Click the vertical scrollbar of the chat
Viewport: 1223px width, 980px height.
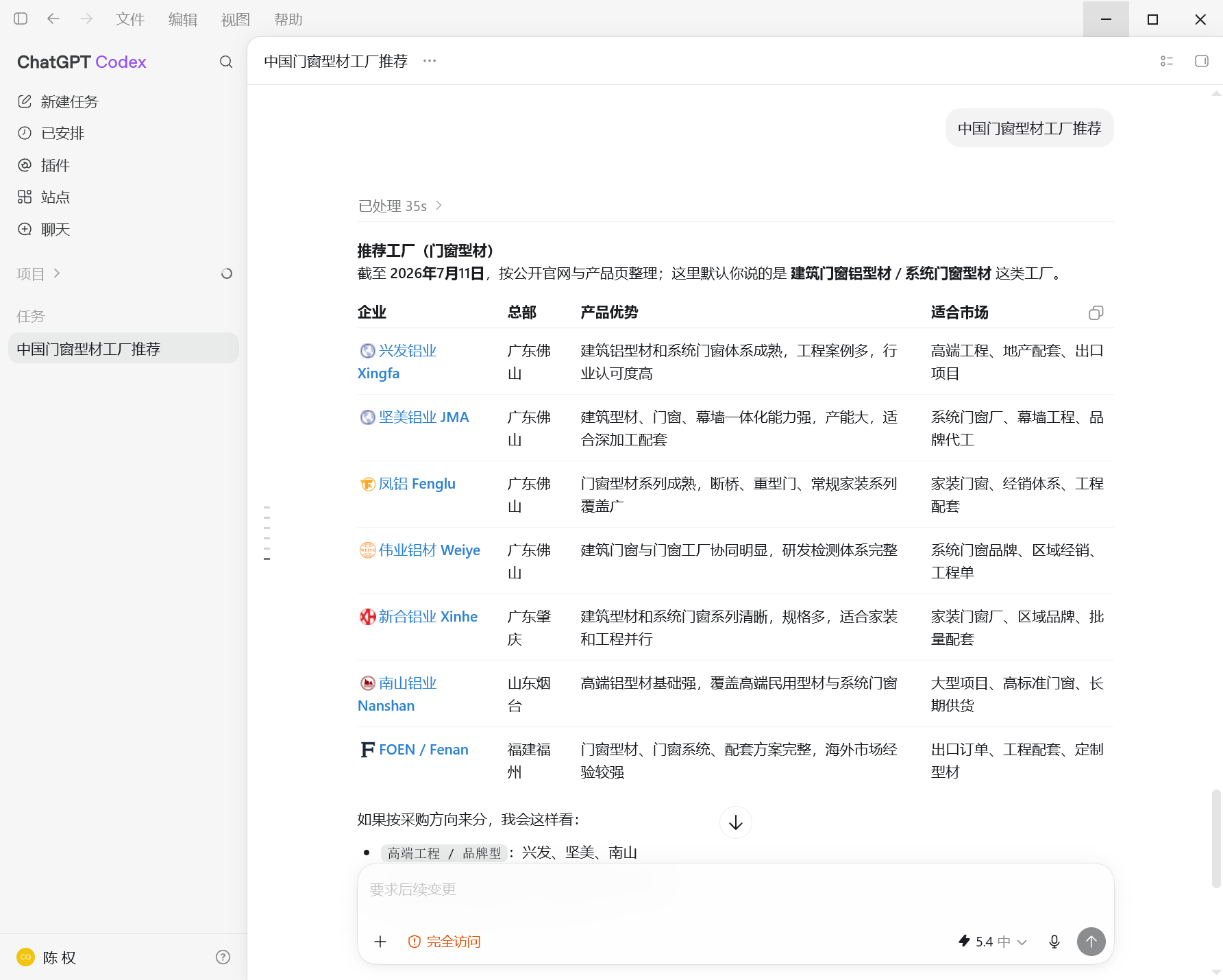[x=1216, y=838]
